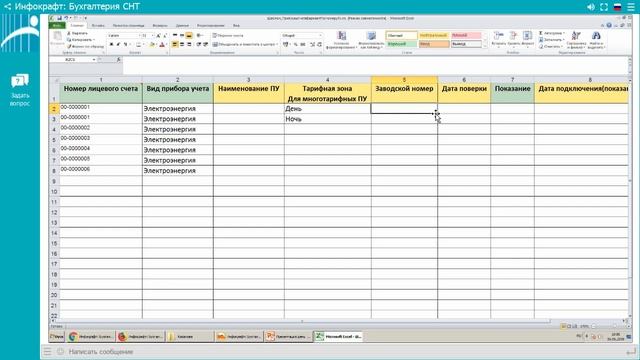640x360 pixels.
Task: Click row header number 10
Action: (54, 191)
